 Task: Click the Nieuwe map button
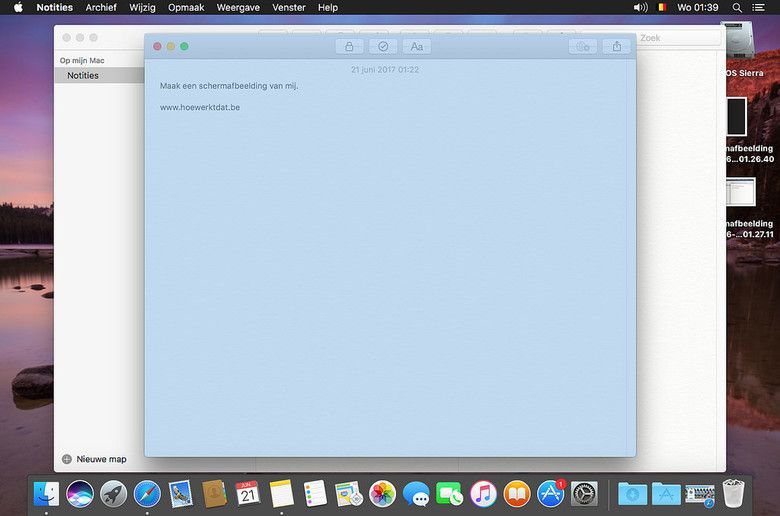click(x=94, y=459)
